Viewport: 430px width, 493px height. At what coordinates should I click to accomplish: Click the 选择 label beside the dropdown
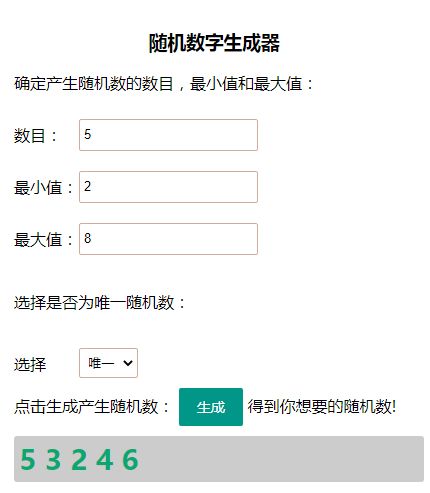pos(30,364)
